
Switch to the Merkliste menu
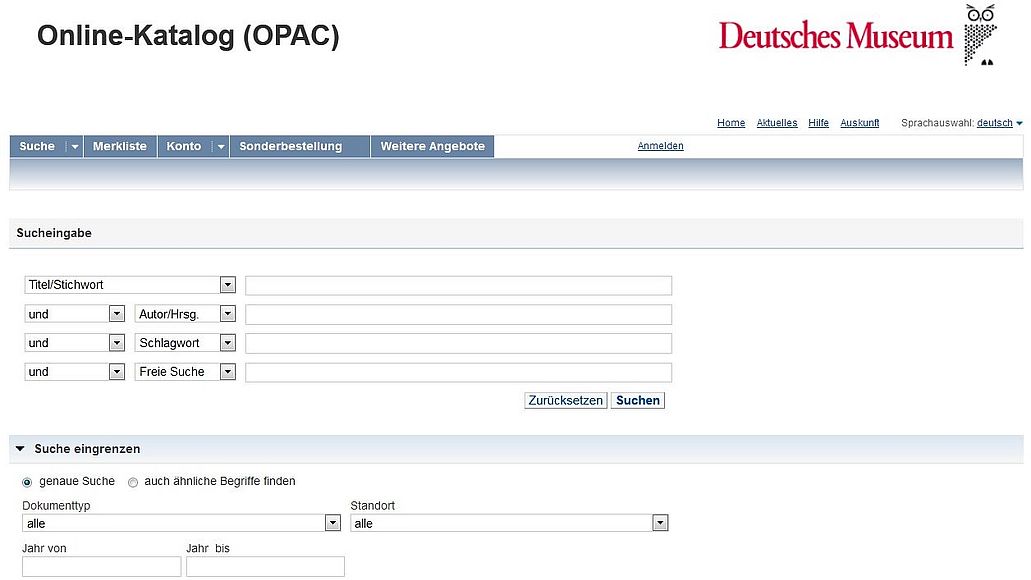click(x=120, y=146)
